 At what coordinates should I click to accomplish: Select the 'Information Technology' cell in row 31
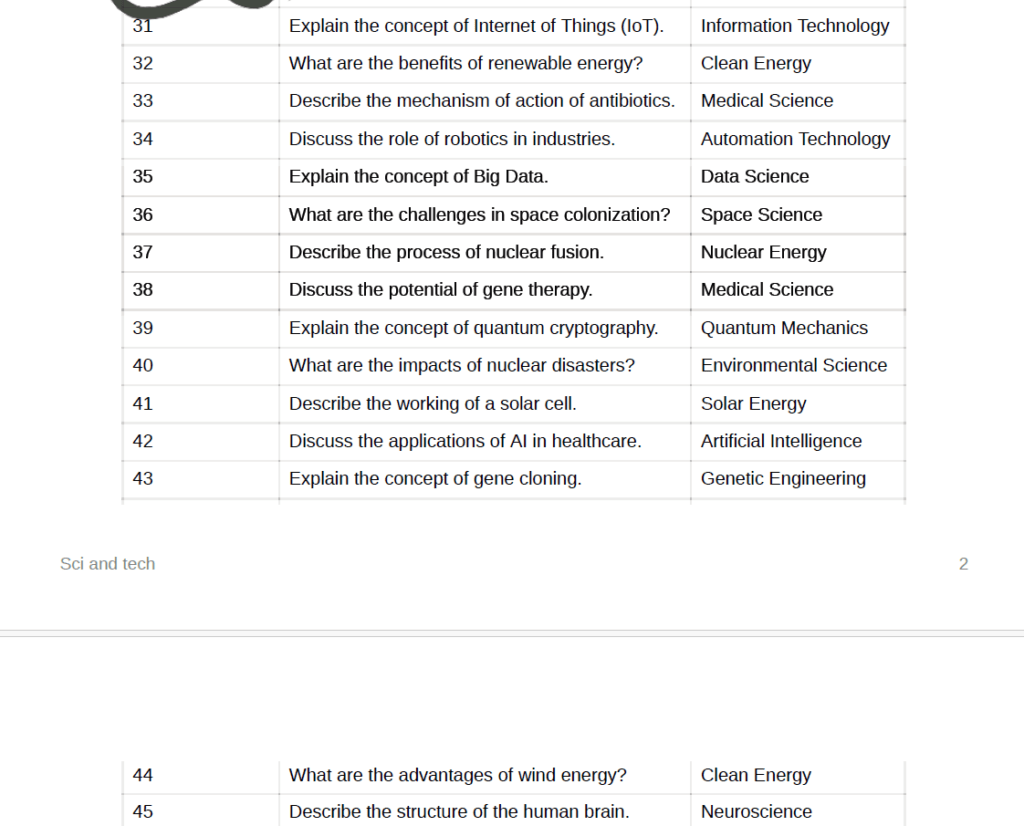(795, 26)
